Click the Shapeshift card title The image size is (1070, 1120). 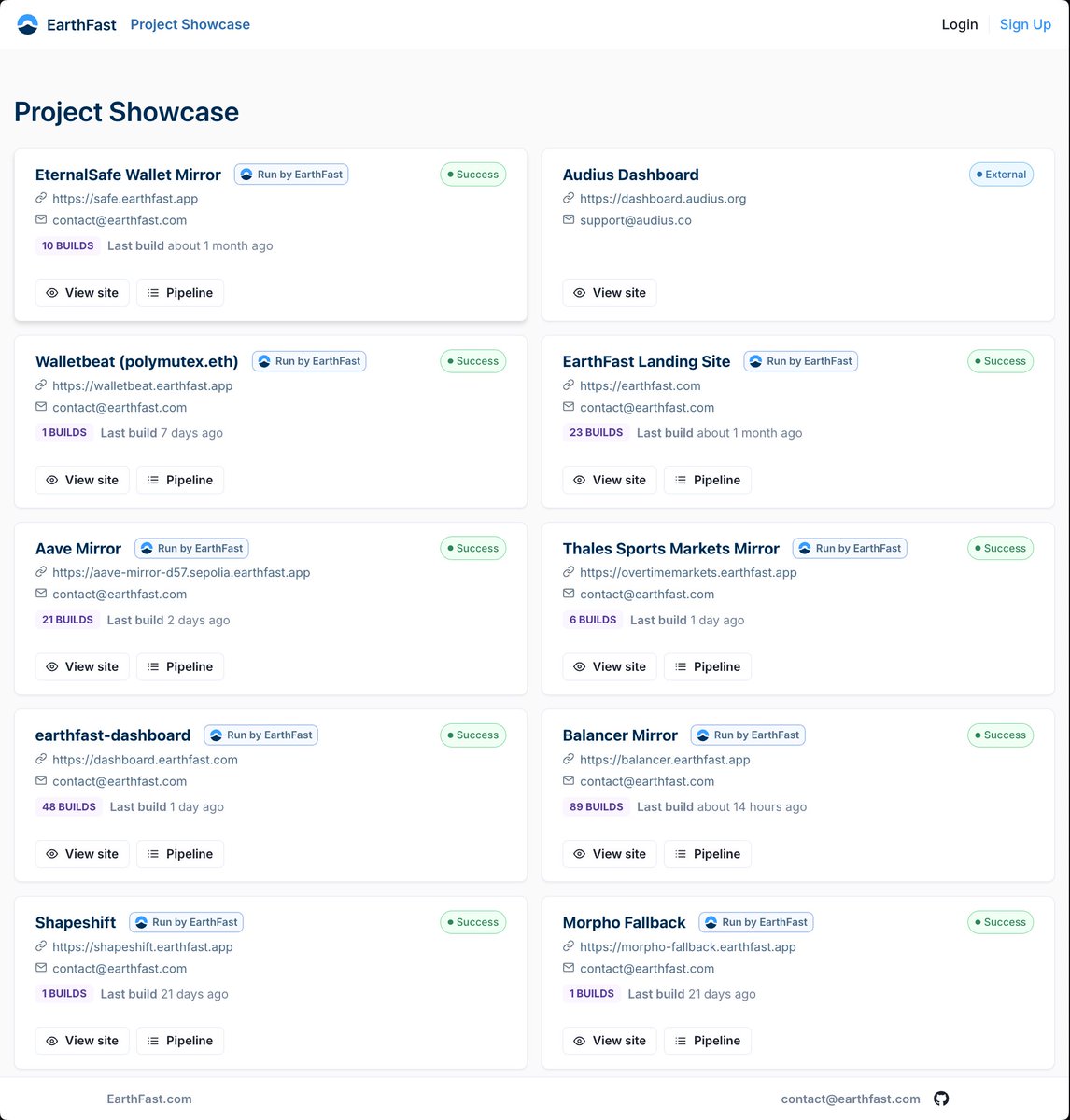[x=76, y=922]
